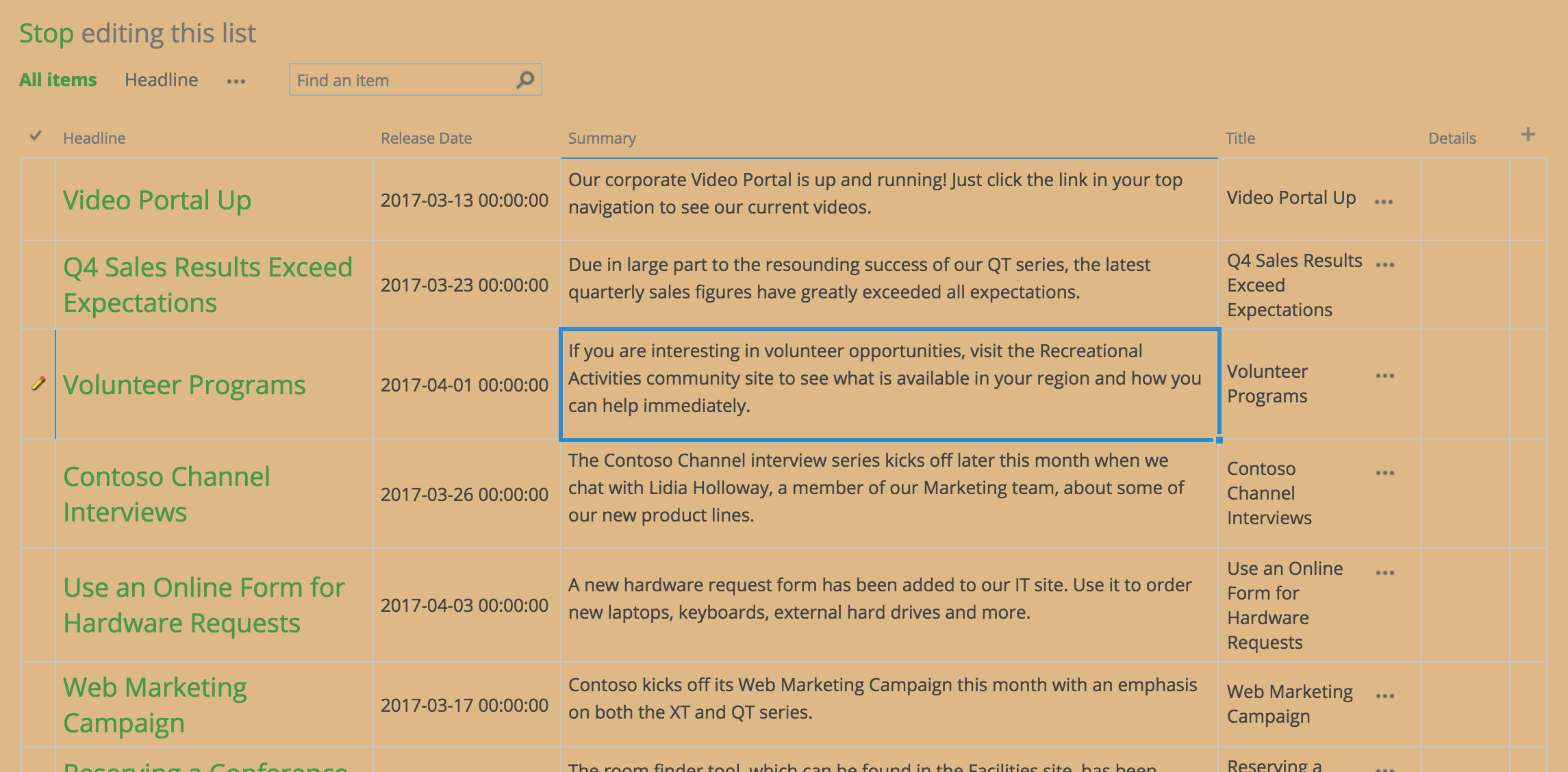1568x772 pixels.
Task: Click the Stop editing this list link
Action: coord(45,33)
